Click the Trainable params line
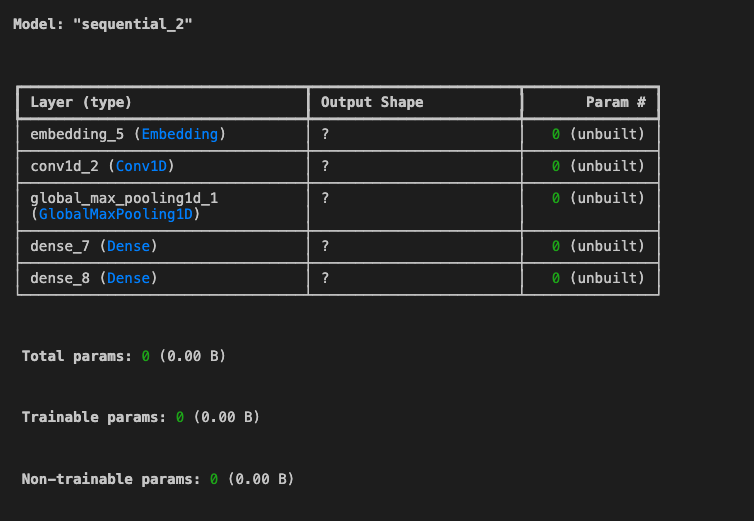This screenshot has height=521, width=754. click(x=141, y=417)
